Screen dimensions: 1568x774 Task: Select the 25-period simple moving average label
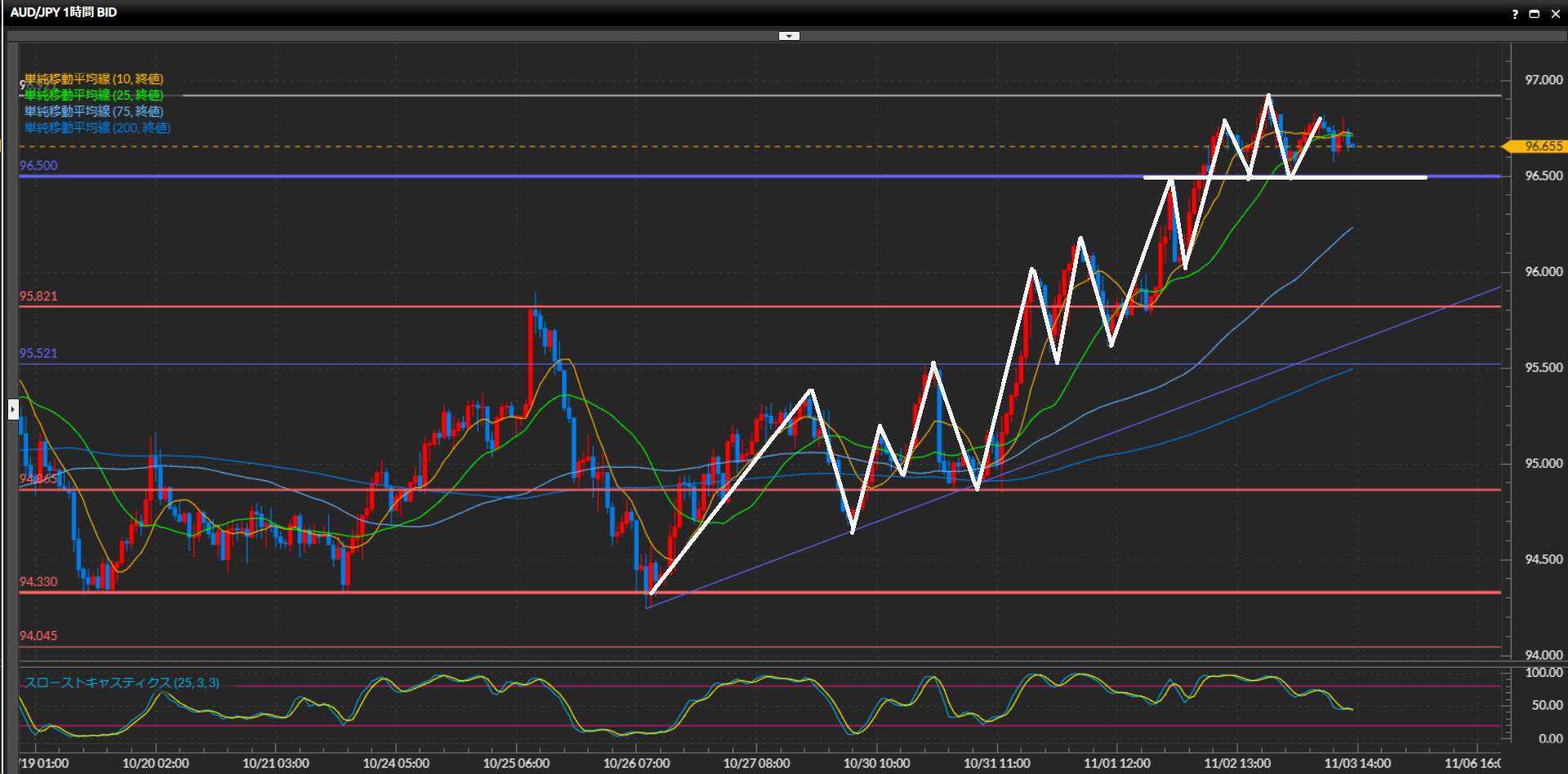click(94, 96)
